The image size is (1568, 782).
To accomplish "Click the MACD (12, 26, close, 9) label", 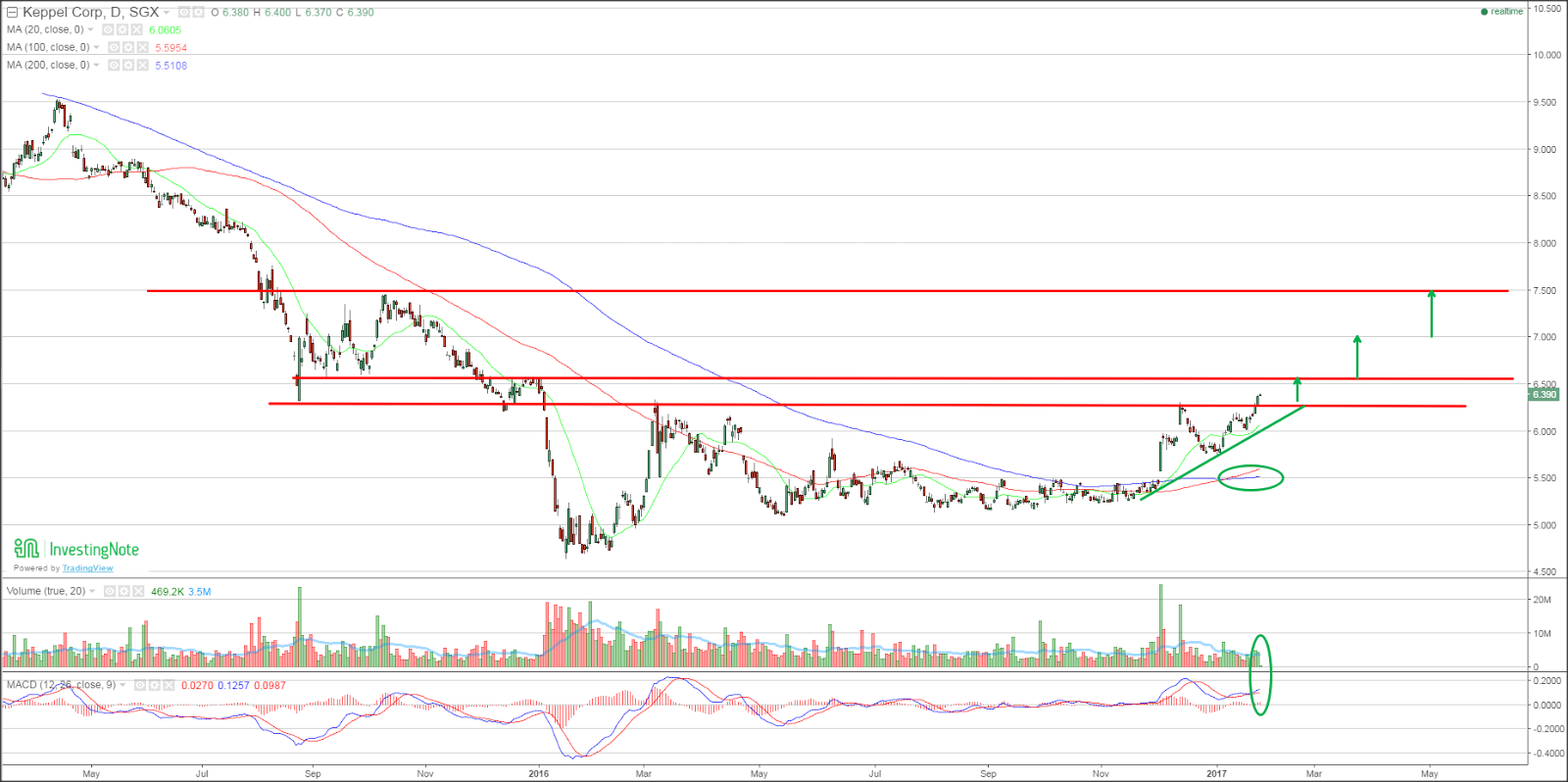I will click(x=61, y=685).
